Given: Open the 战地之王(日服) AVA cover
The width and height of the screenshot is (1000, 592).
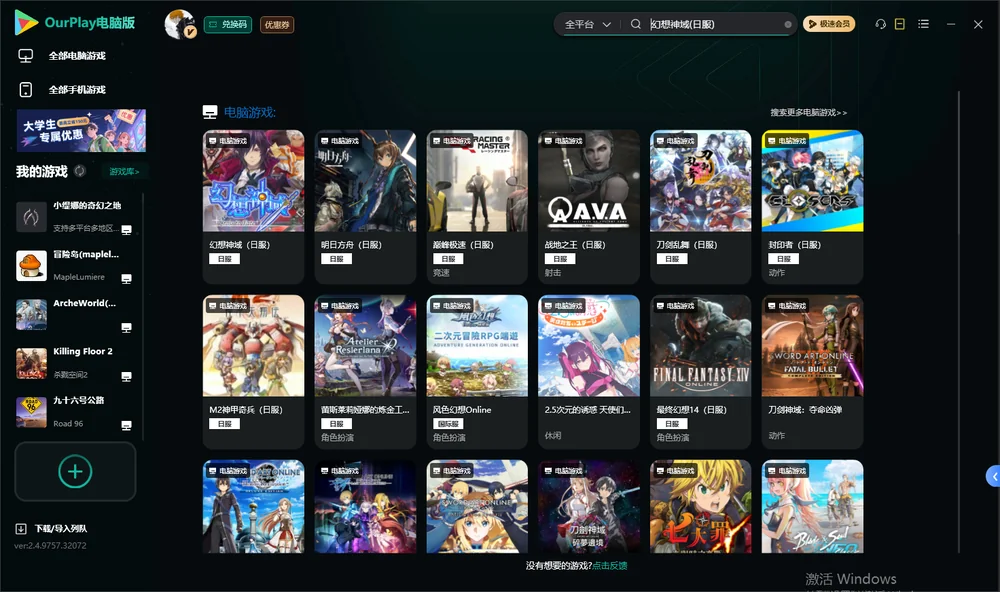Looking at the screenshot, I should pyautogui.click(x=589, y=181).
